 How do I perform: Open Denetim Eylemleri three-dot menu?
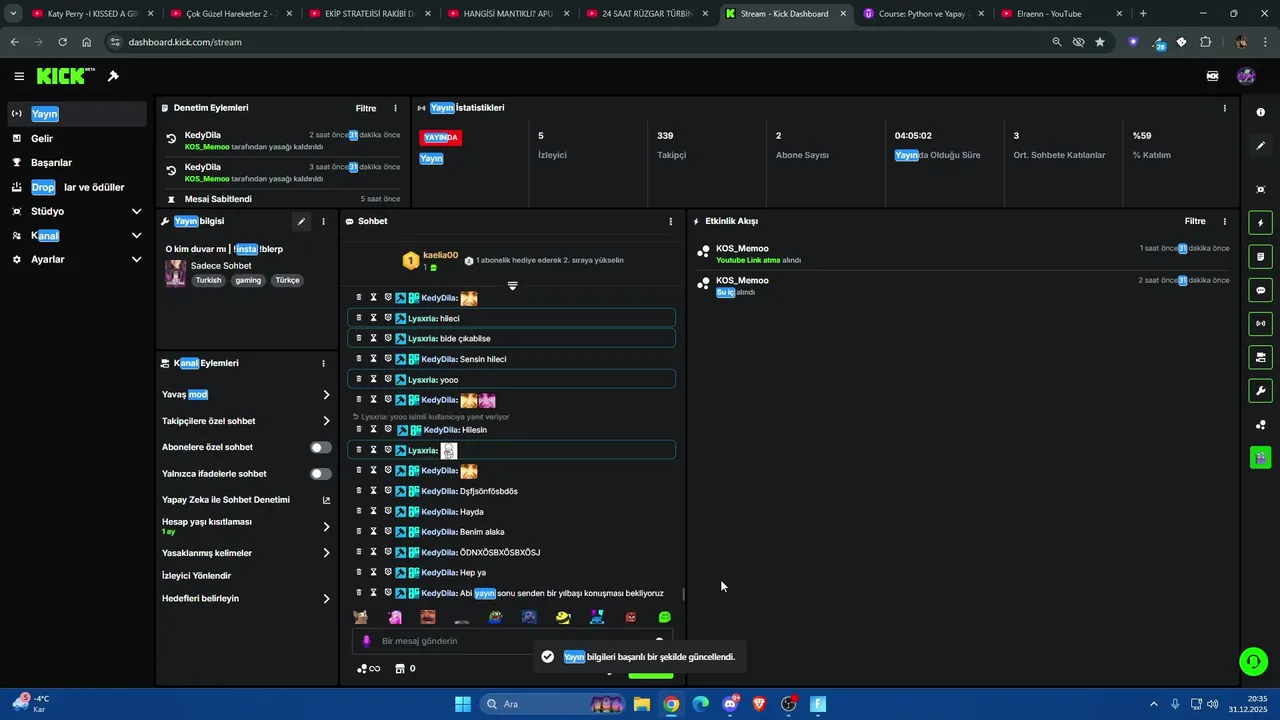pos(395,108)
